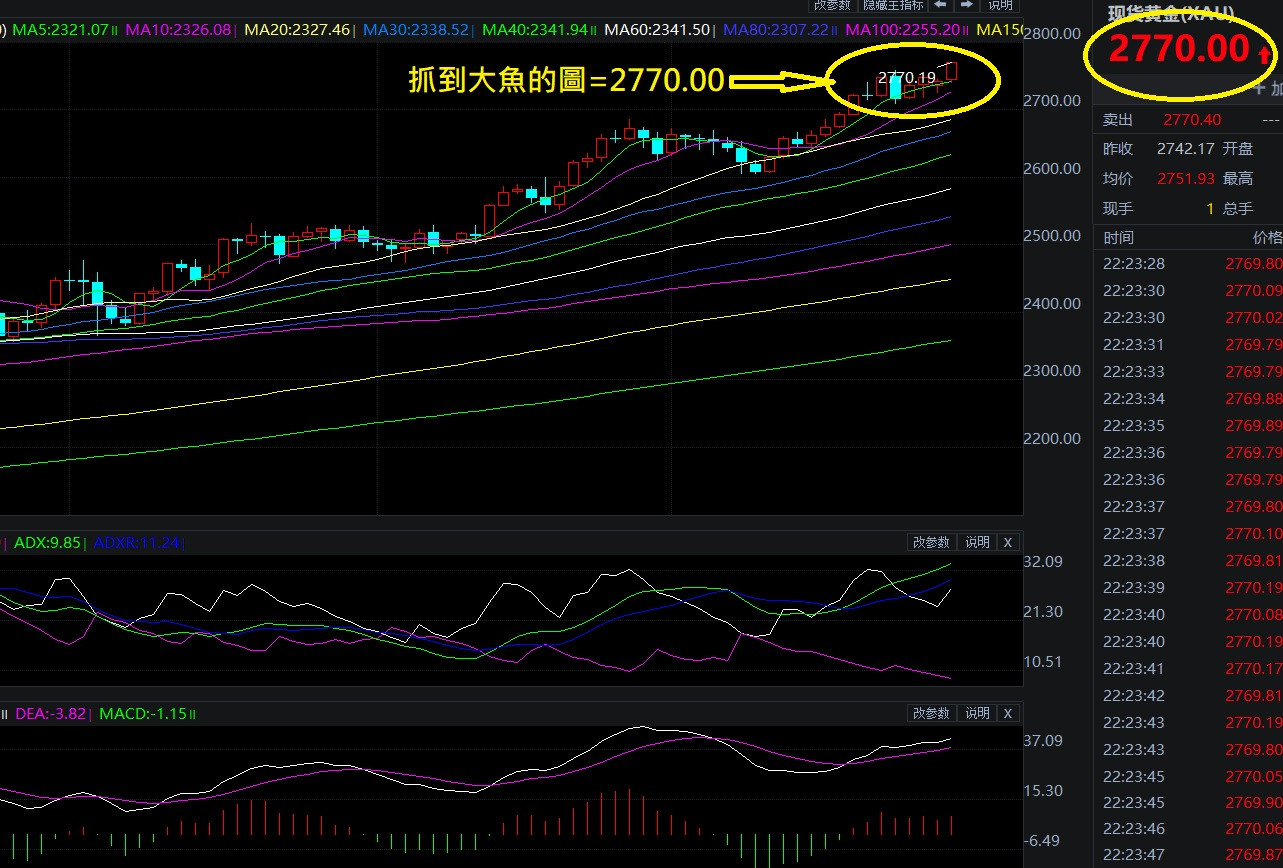Select the 22:23:39 tick row
This screenshot has height=868, width=1283.
pos(1190,588)
